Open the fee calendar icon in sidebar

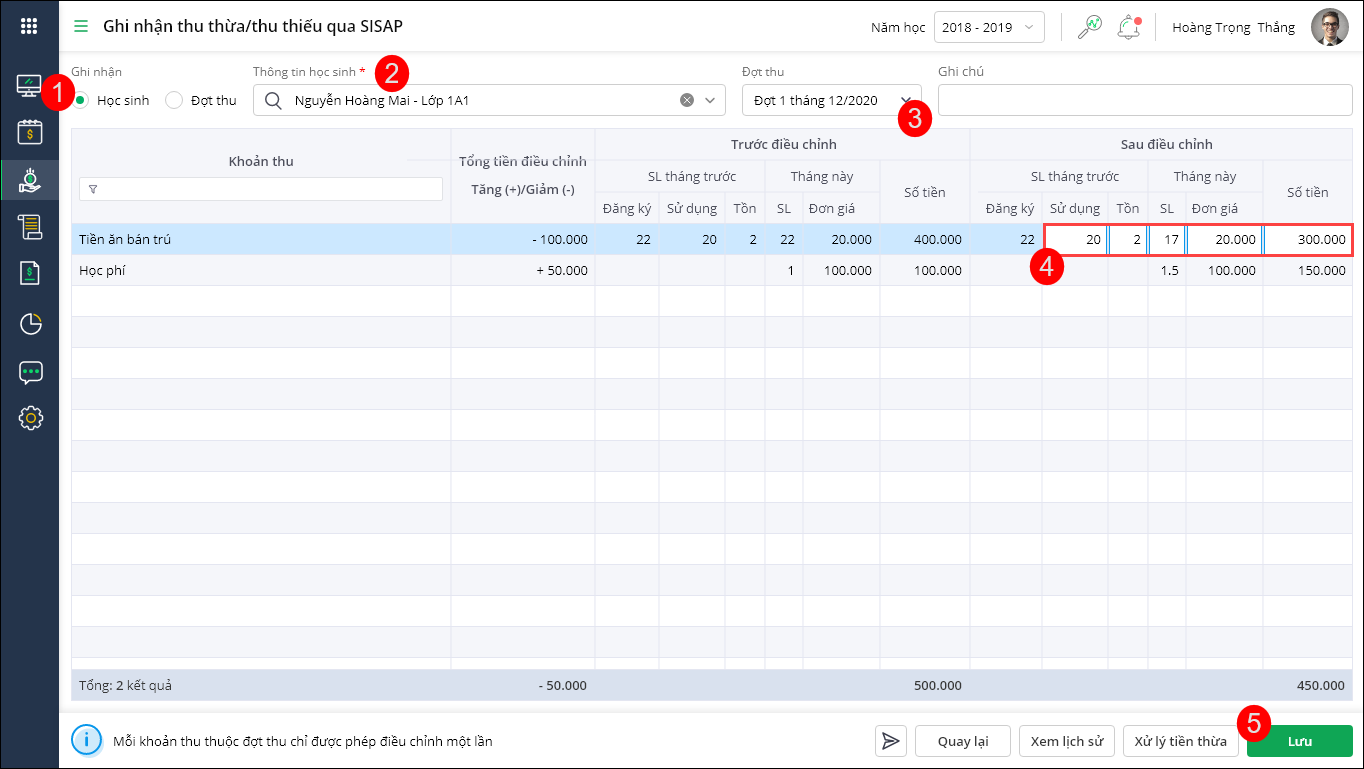(30, 132)
